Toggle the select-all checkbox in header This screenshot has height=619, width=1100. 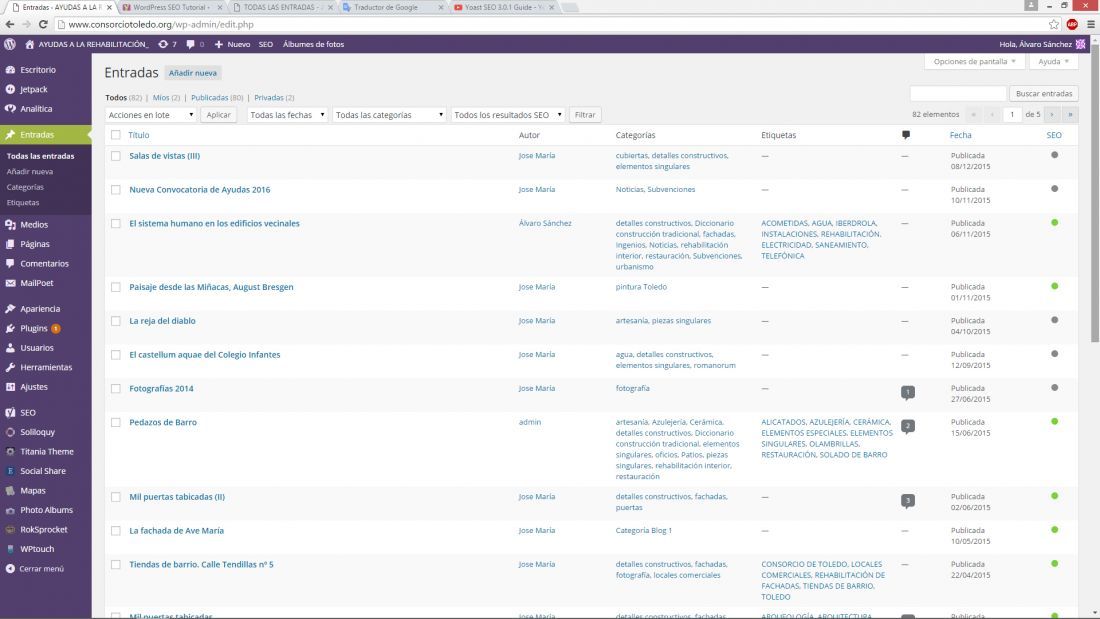pos(116,135)
